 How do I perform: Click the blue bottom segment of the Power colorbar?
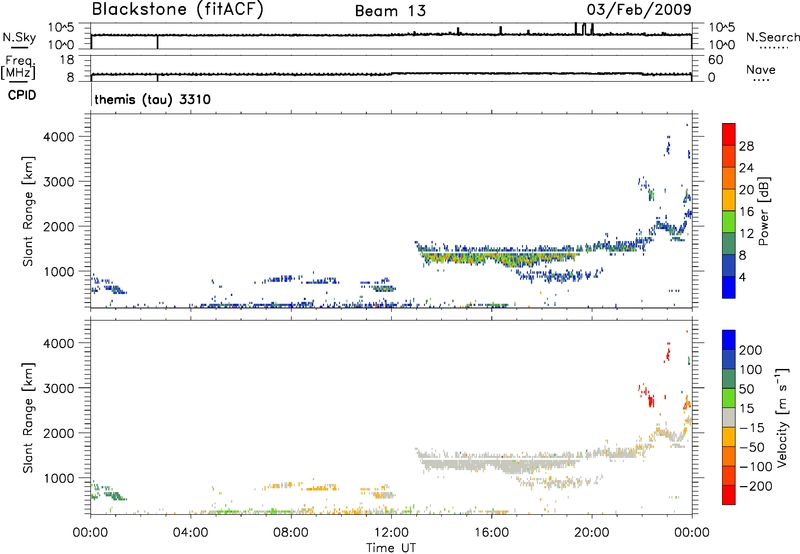729,287
